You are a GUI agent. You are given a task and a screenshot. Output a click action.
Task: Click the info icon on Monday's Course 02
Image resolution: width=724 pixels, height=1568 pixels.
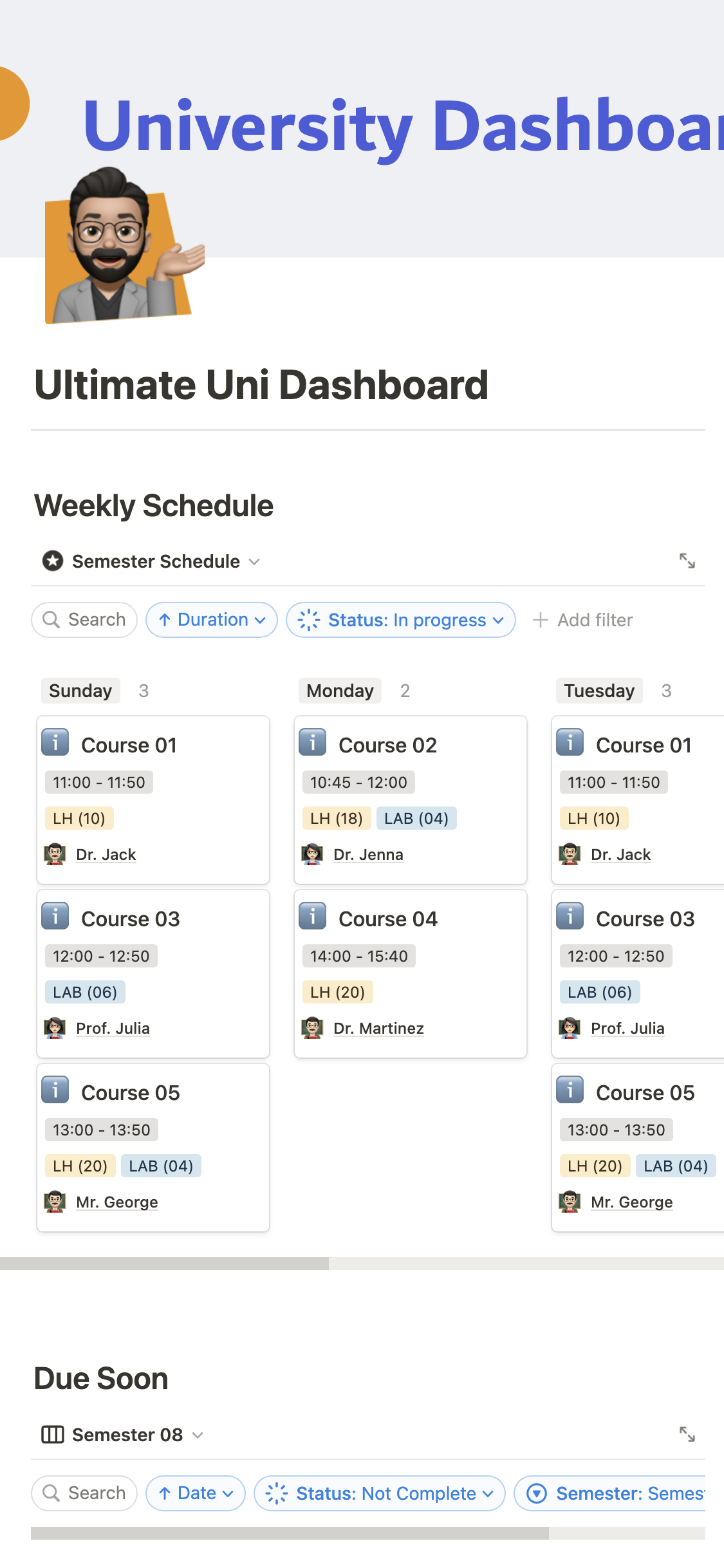pos(313,742)
